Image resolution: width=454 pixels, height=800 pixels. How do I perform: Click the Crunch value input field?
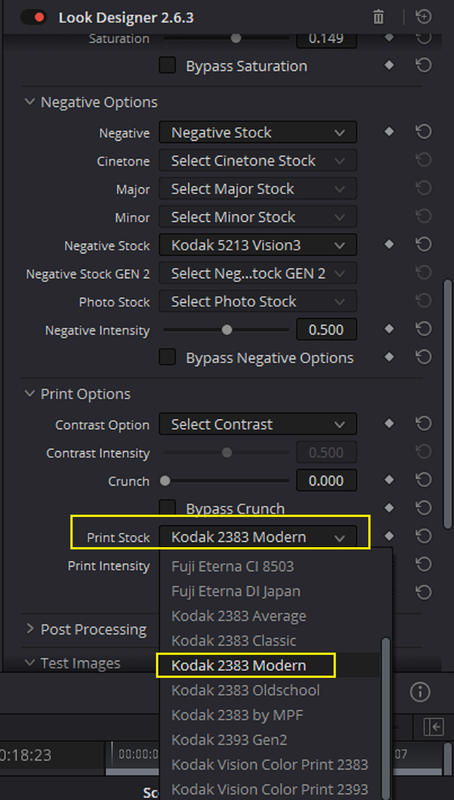tap(326, 481)
